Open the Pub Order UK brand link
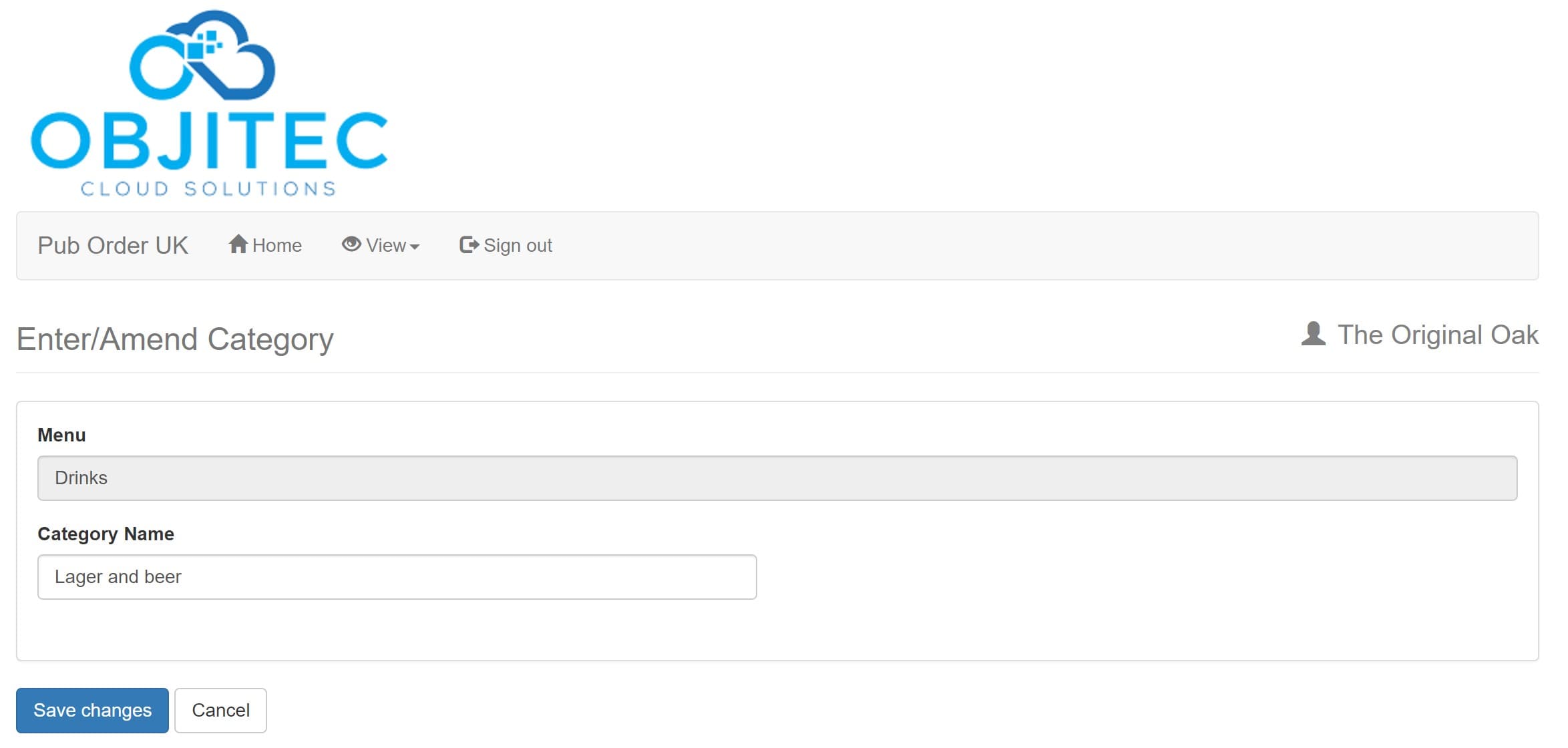This screenshot has width=1568, height=748. click(113, 246)
